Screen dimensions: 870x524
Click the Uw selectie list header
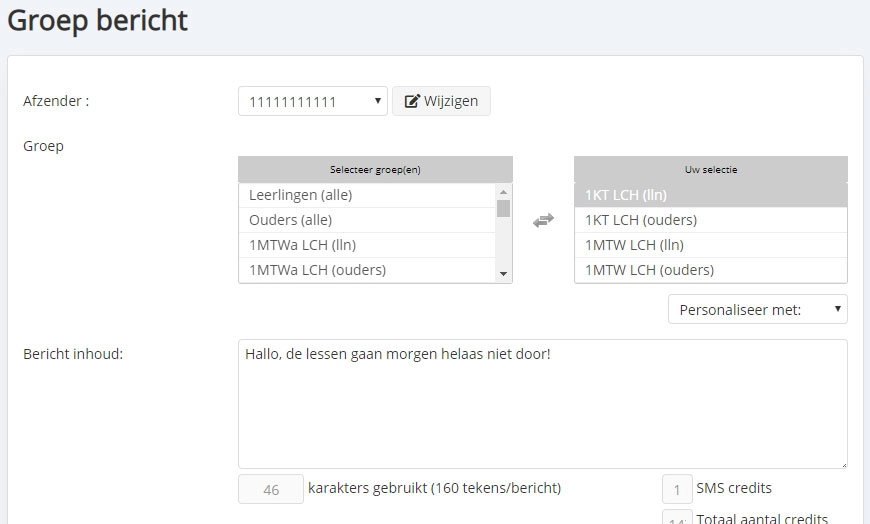coord(710,169)
